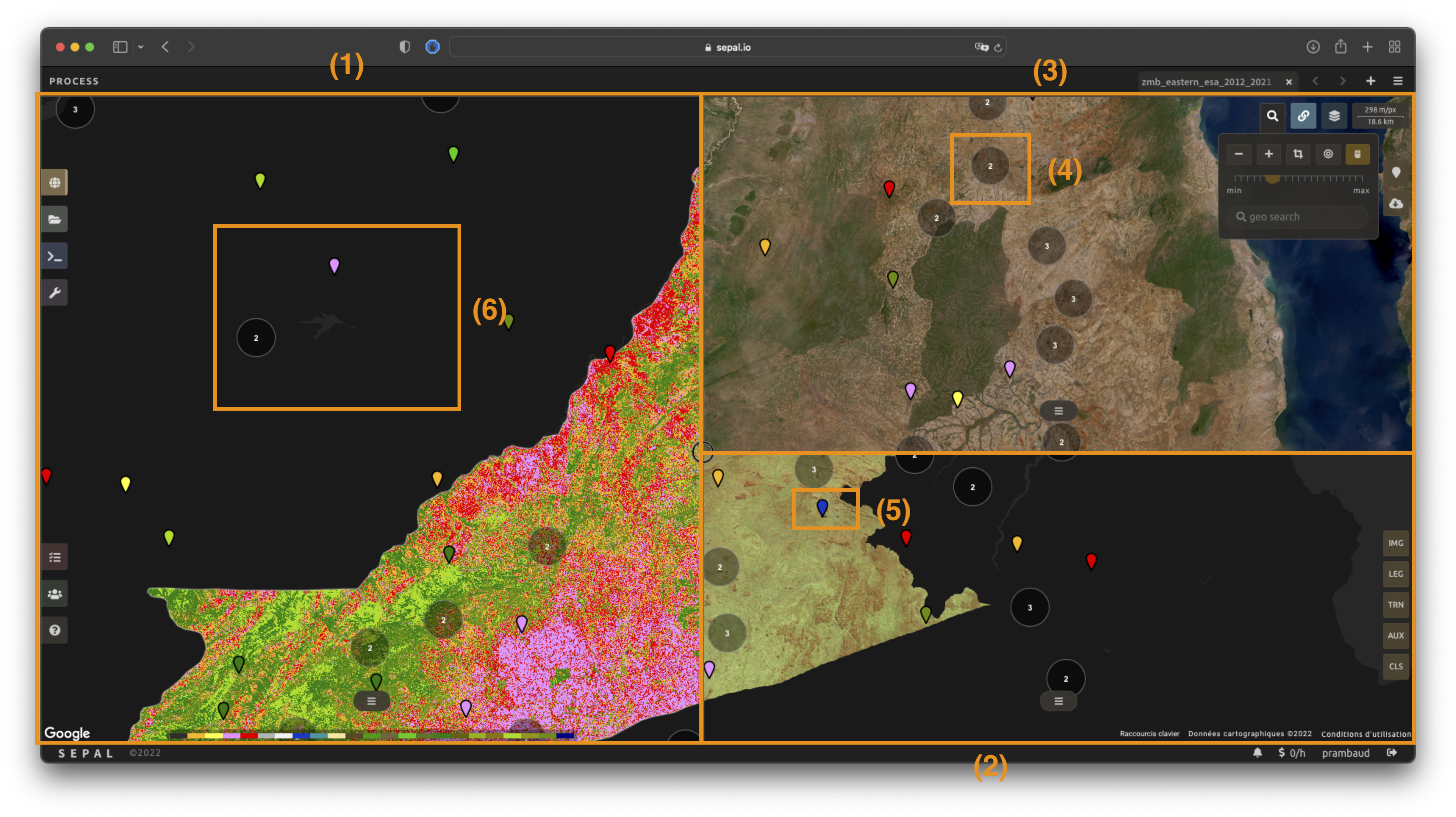Open the tasks list icon

54,557
